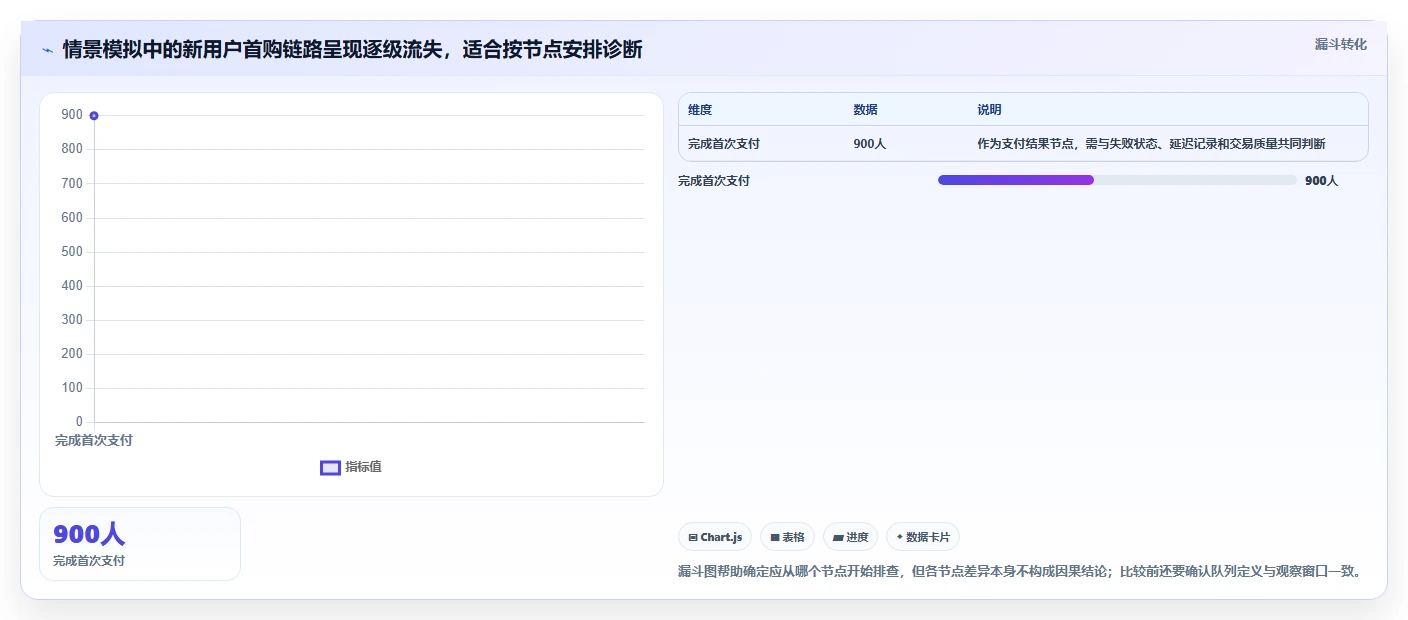Click the 漏斗转化 label in header

tap(1340, 44)
